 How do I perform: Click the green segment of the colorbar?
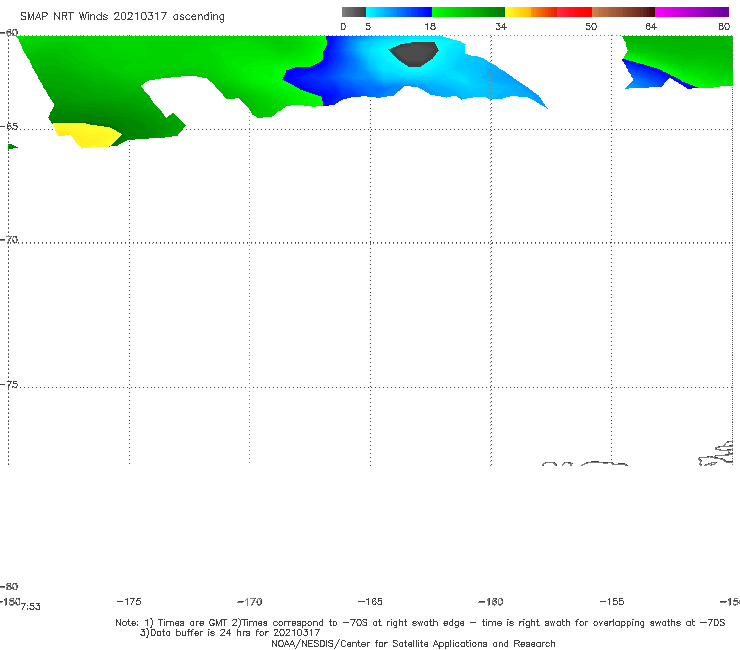tap(468, 12)
